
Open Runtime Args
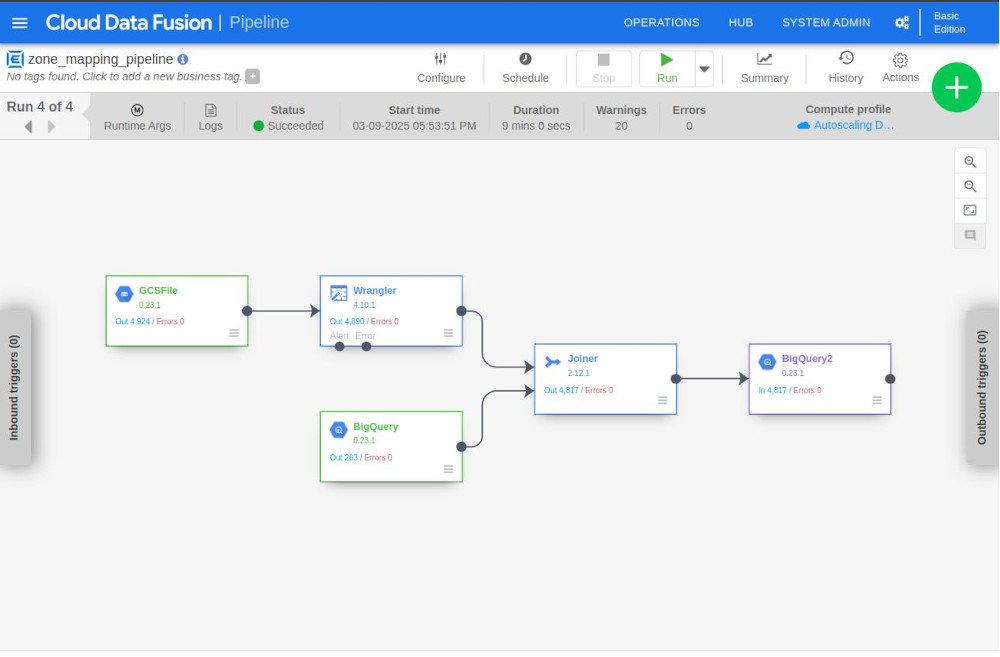137,117
